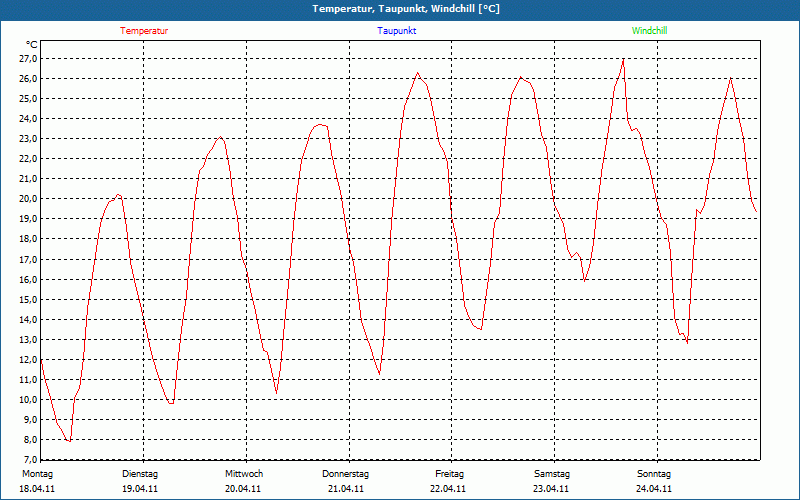Click the date 19.04.11
The height and width of the screenshot is (500, 800).
tap(140, 489)
